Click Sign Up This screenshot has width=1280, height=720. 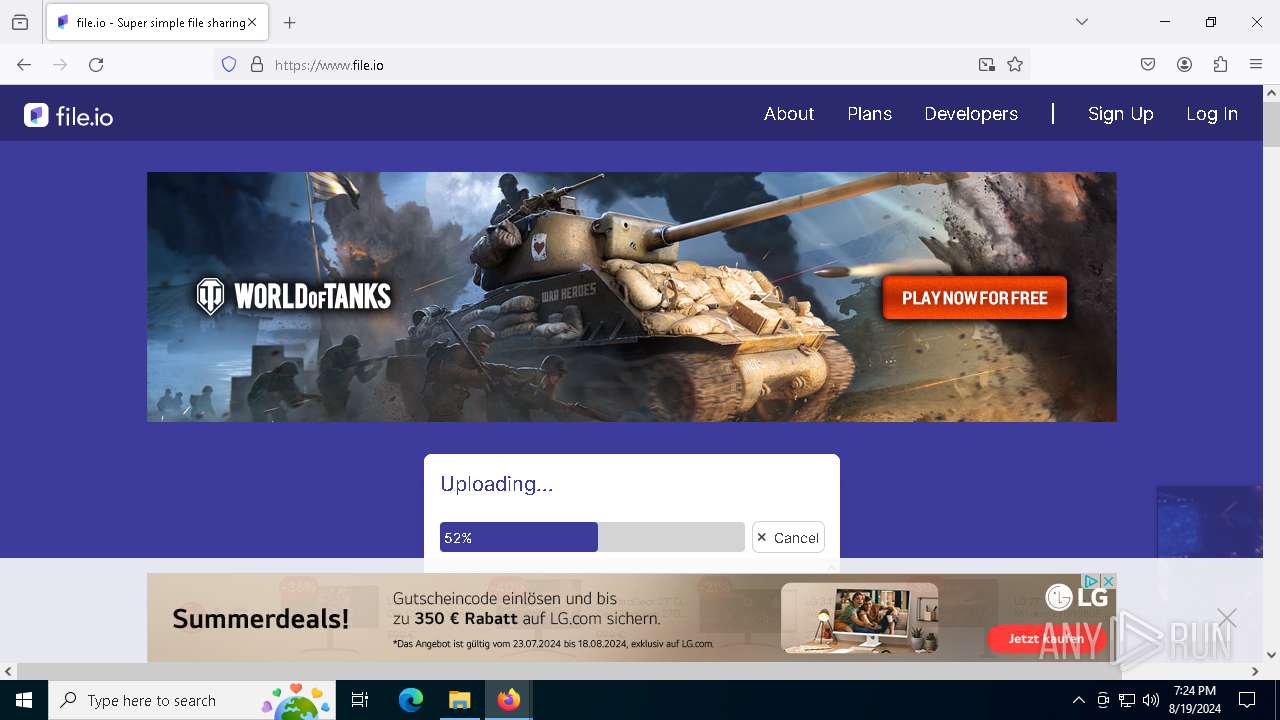[1121, 114]
